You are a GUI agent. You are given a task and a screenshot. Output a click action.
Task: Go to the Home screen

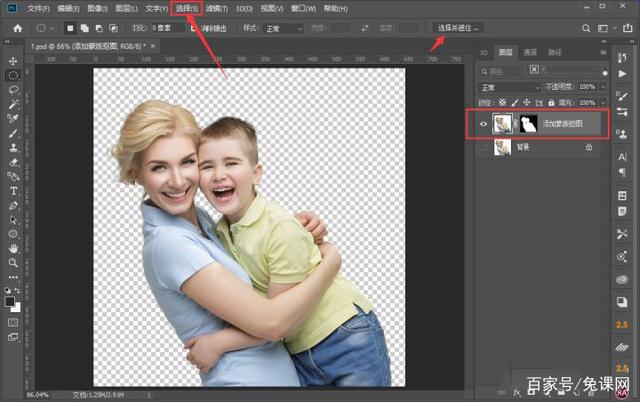click(18, 28)
